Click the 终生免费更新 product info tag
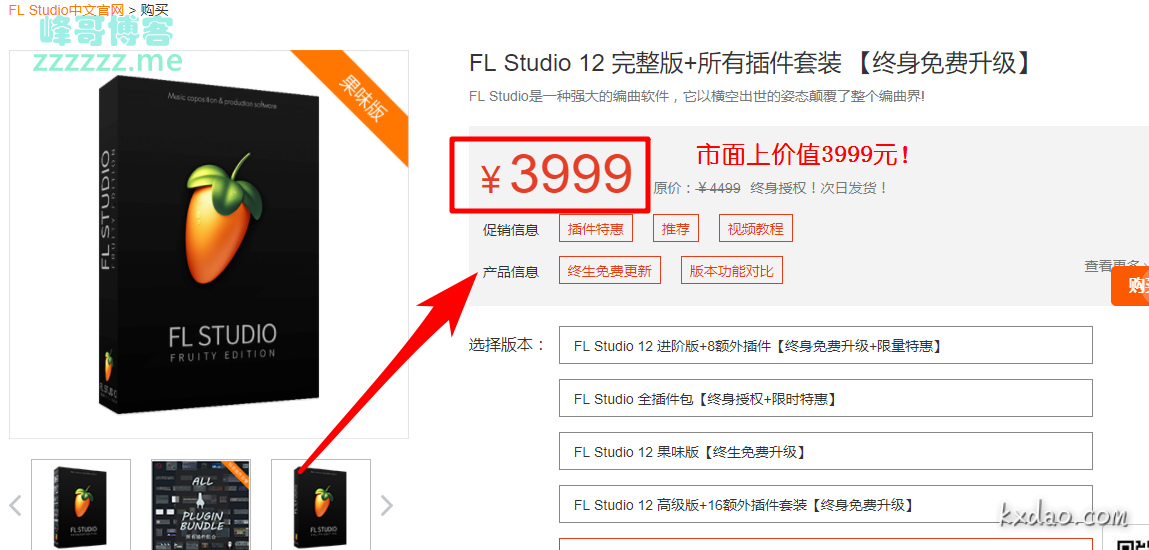 (610, 270)
